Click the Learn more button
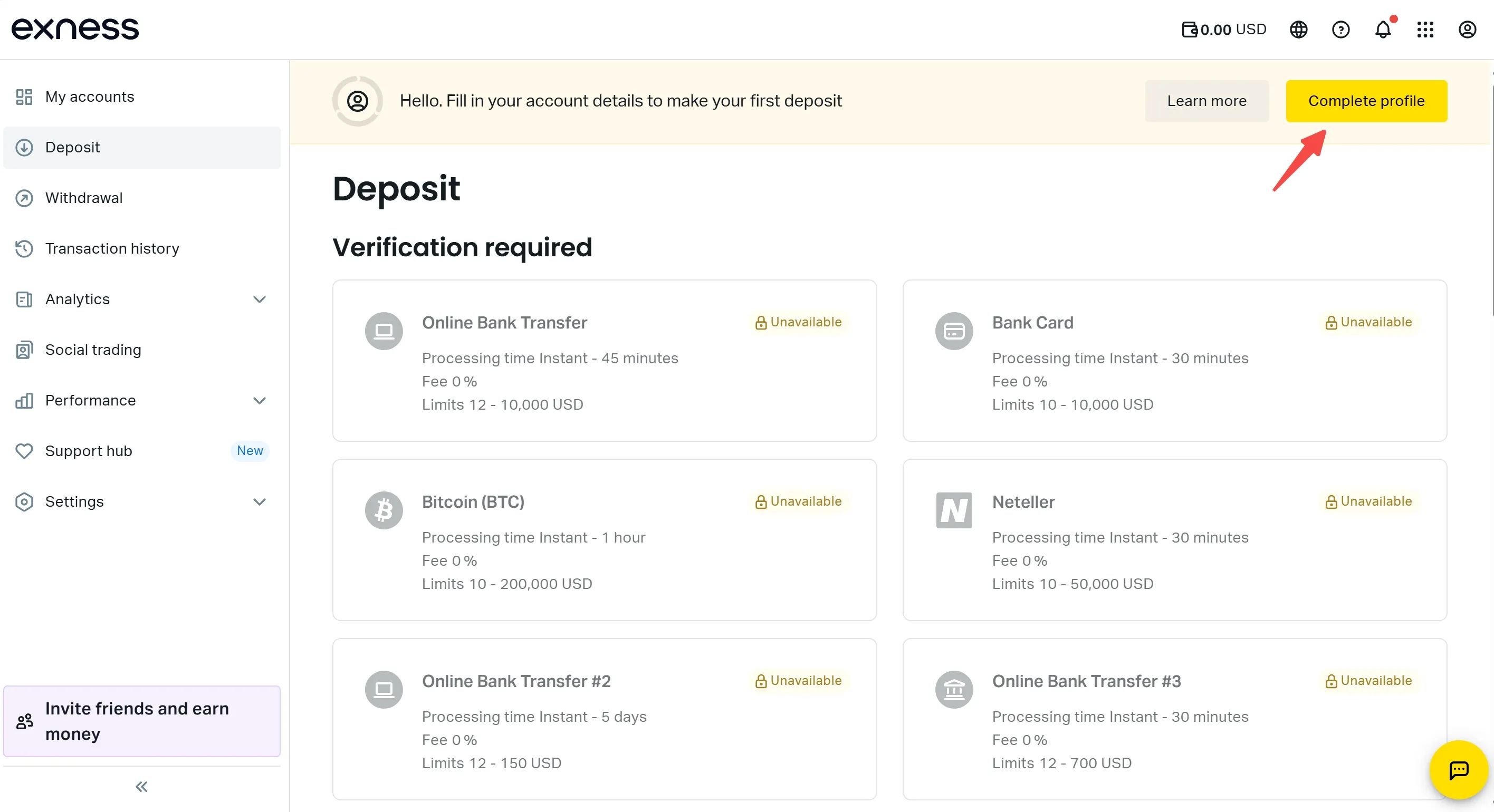 [x=1206, y=101]
